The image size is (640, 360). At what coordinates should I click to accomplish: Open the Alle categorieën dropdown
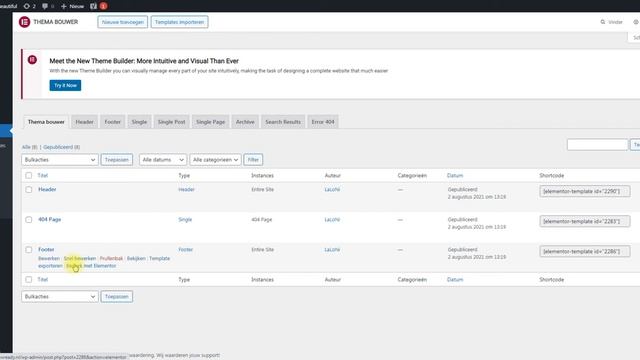click(215, 160)
